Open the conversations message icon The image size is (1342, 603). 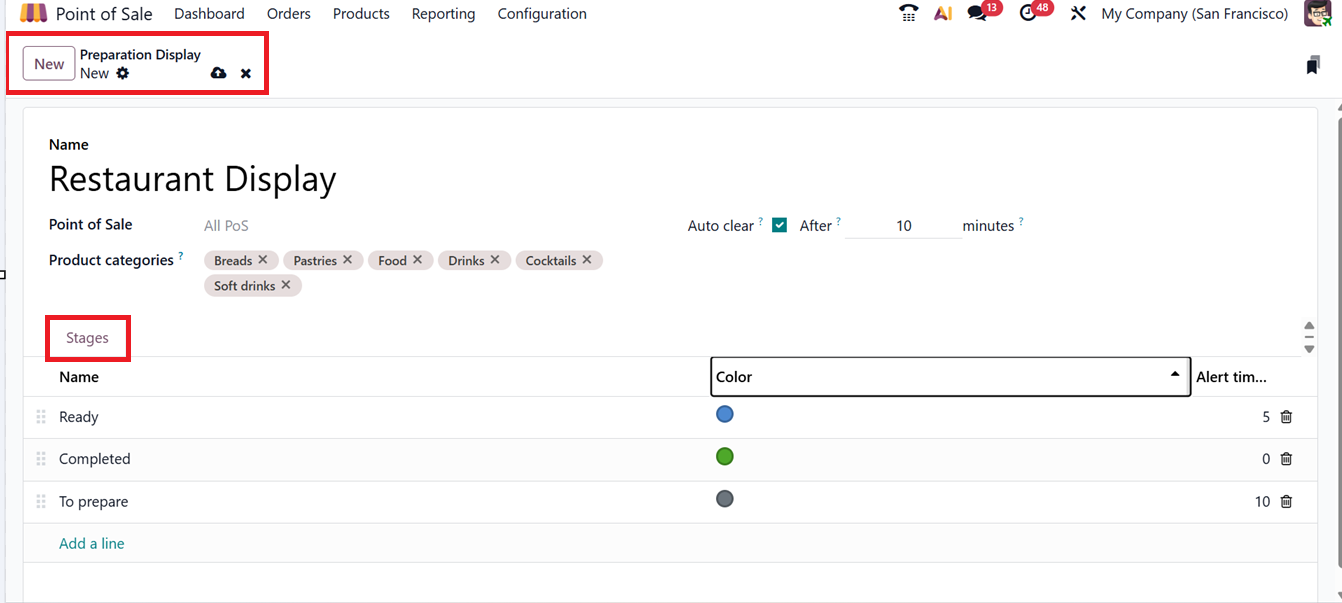click(x=977, y=14)
